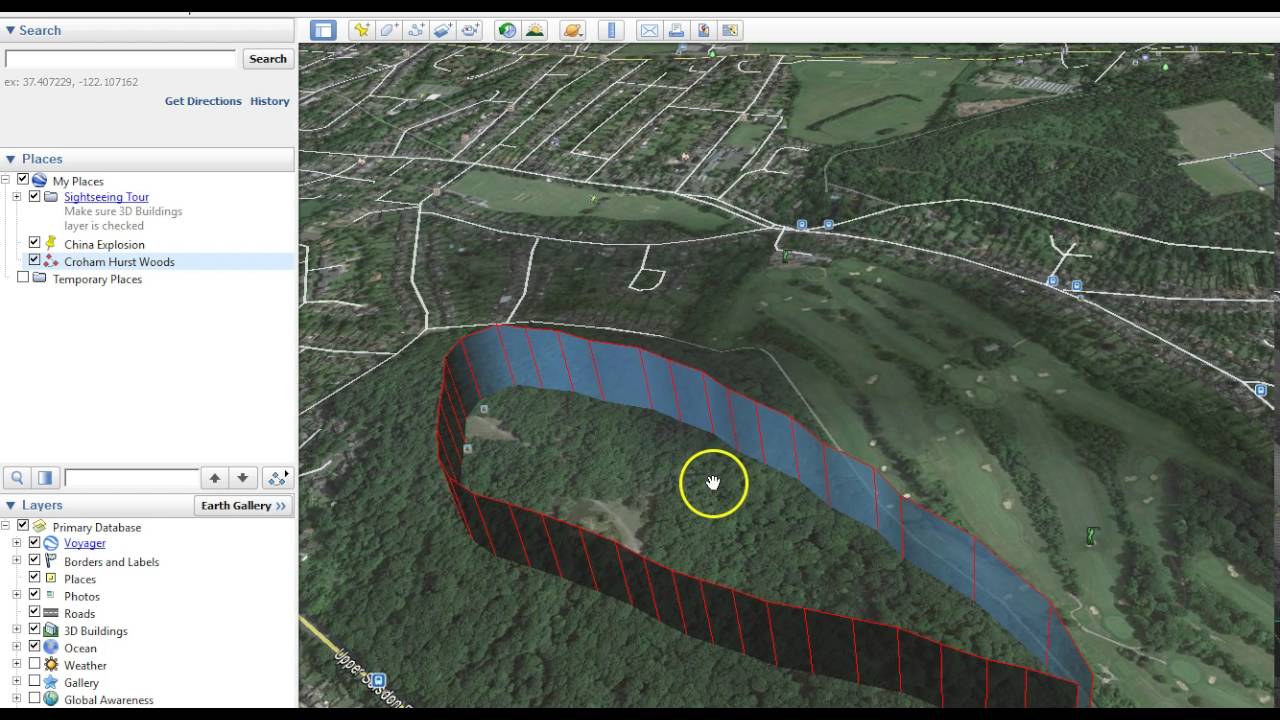Open the planet switcher (Saturn icon)

point(573,30)
